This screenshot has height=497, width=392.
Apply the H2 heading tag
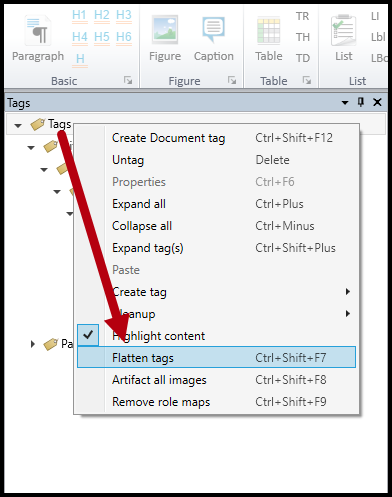(x=102, y=16)
